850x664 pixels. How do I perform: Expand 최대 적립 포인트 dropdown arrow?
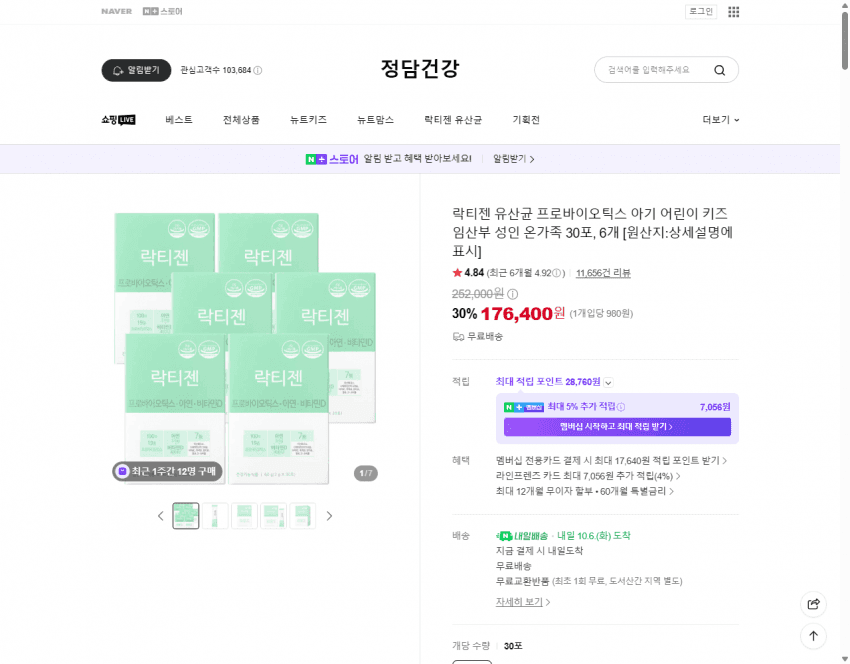tap(608, 383)
